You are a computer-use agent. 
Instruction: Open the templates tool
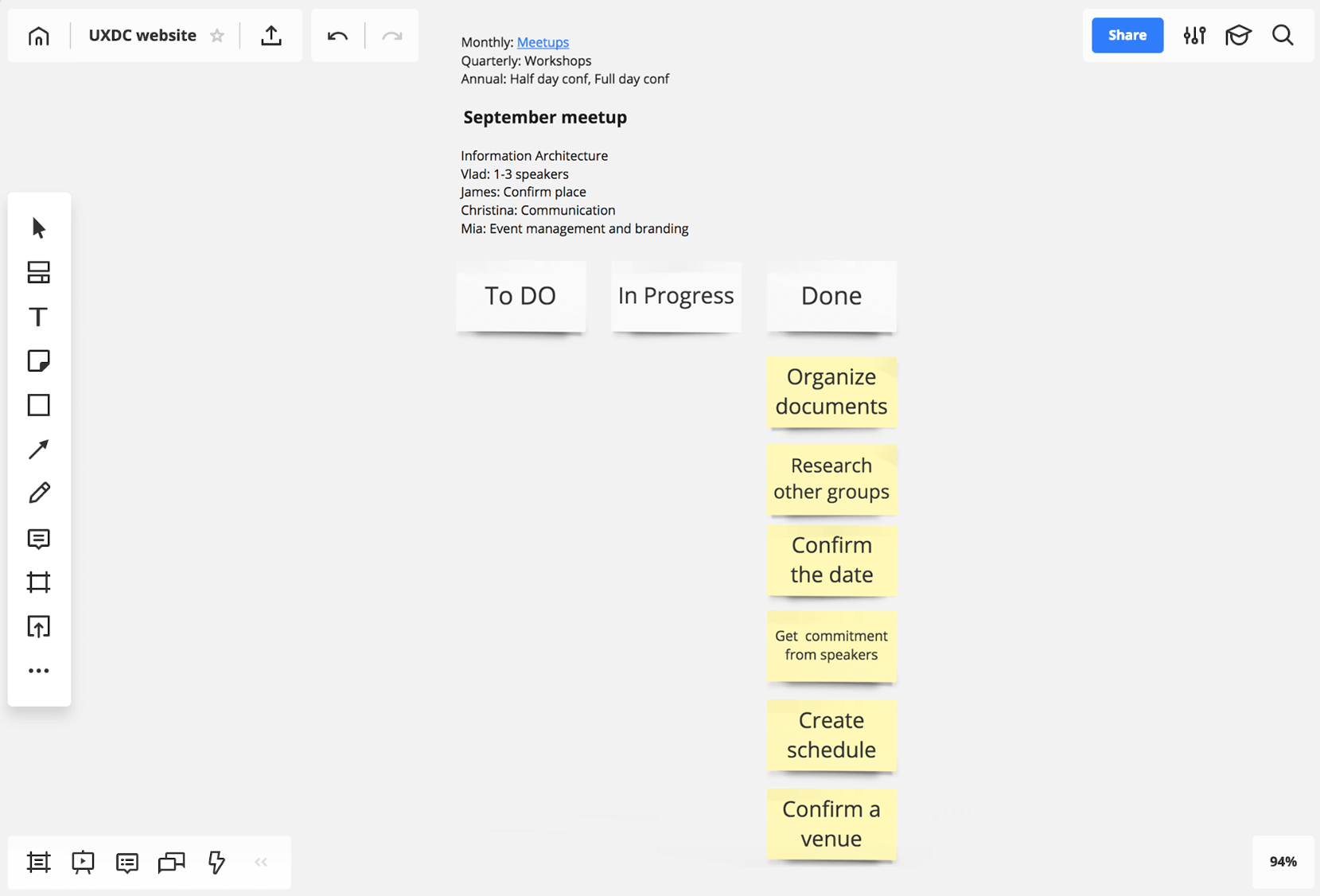pyautogui.click(x=38, y=272)
